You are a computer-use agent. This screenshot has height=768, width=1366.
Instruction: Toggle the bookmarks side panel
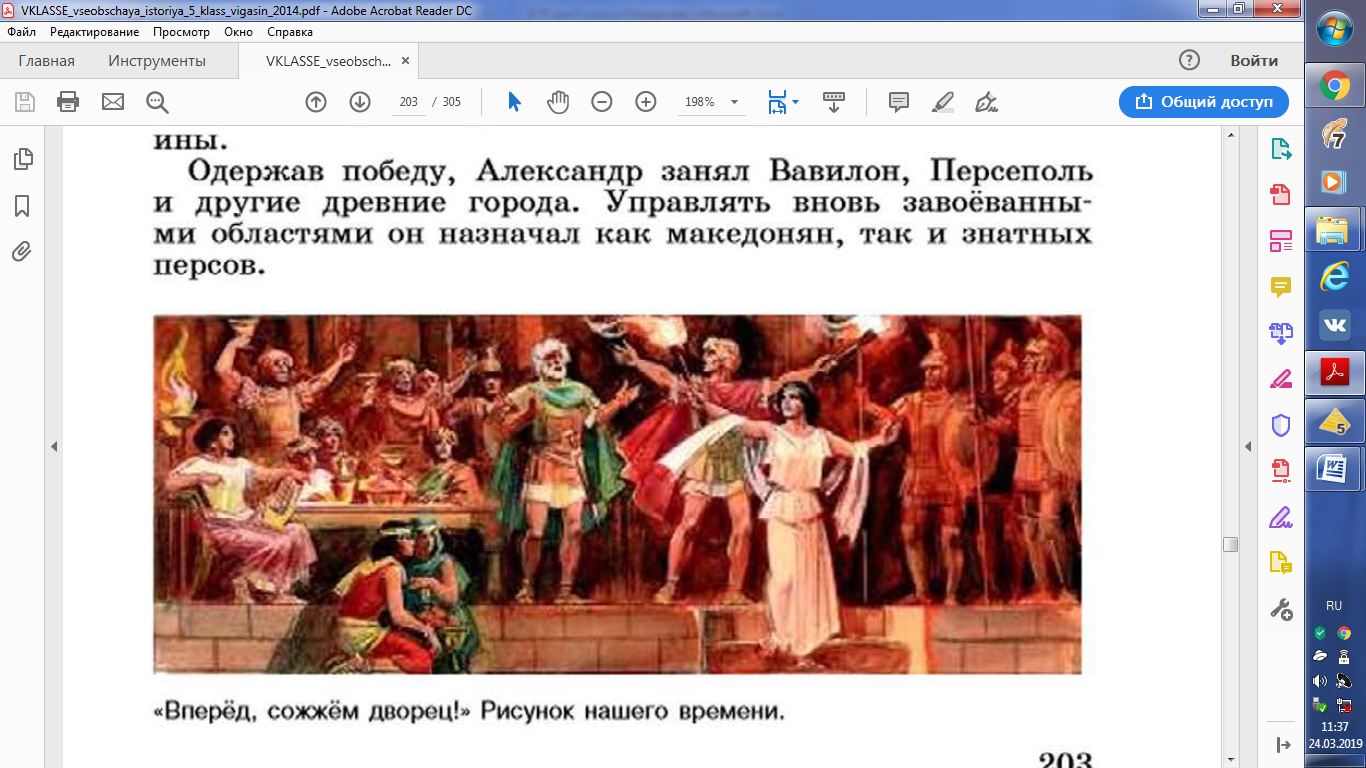[22, 206]
